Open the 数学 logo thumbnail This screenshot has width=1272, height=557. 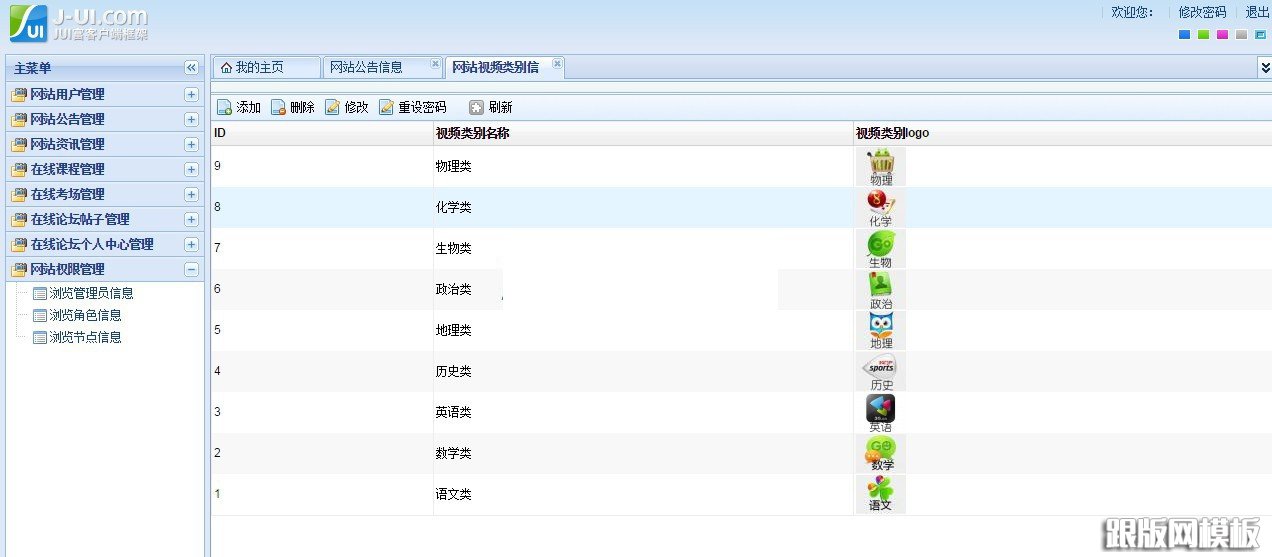881,454
